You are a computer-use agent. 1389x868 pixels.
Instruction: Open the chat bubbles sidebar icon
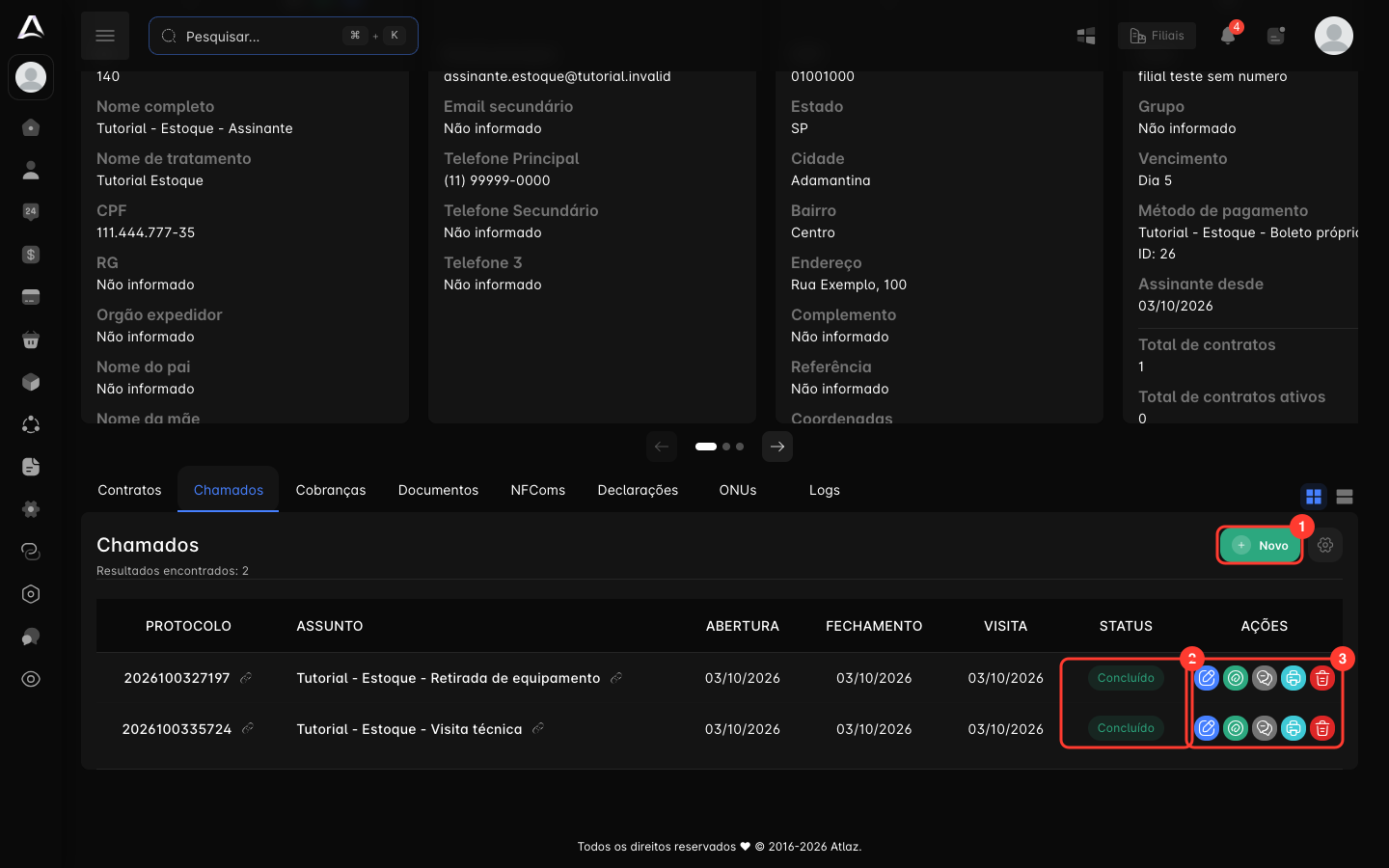31,637
